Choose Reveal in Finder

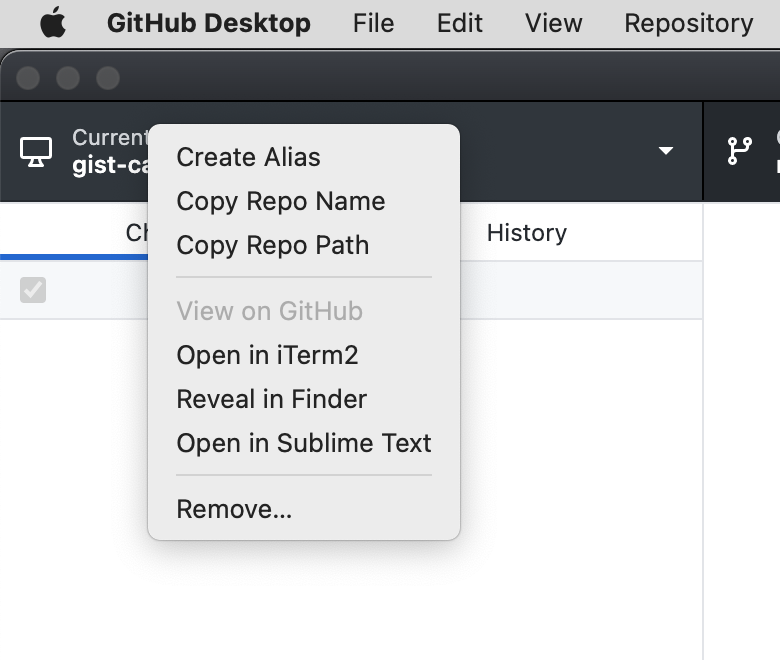(303, 399)
